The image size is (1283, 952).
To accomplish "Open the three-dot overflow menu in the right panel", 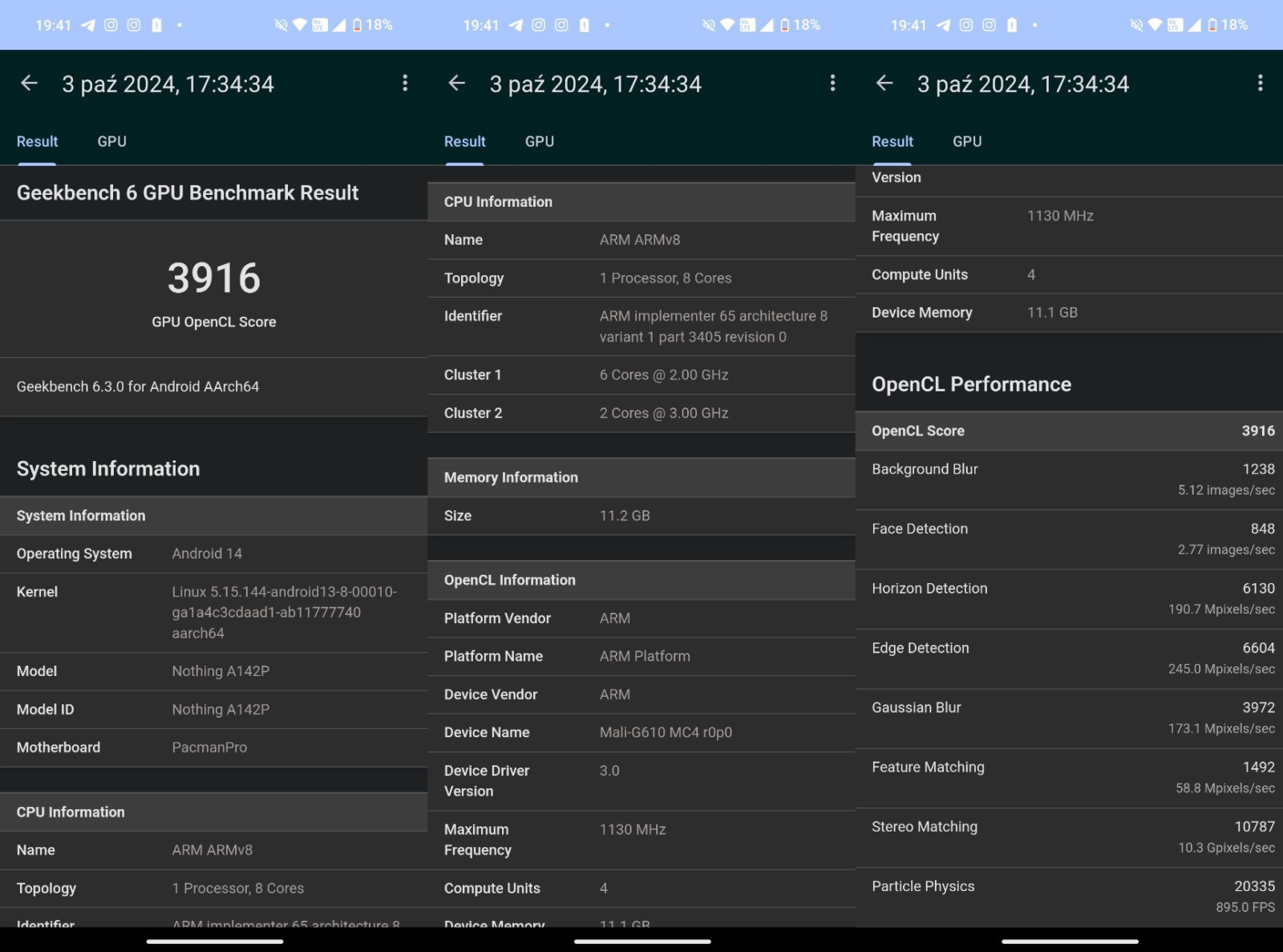I will pyautogui.click(x=1260, y=83).
